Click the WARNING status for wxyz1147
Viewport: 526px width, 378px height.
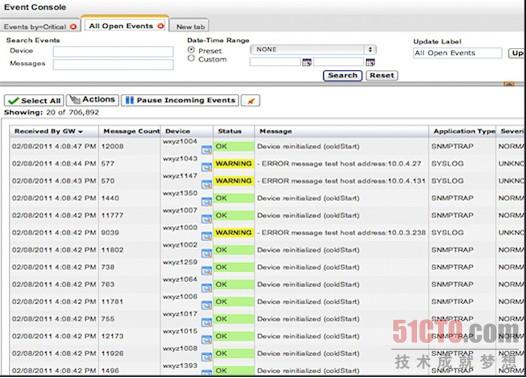tap(234, 181)
